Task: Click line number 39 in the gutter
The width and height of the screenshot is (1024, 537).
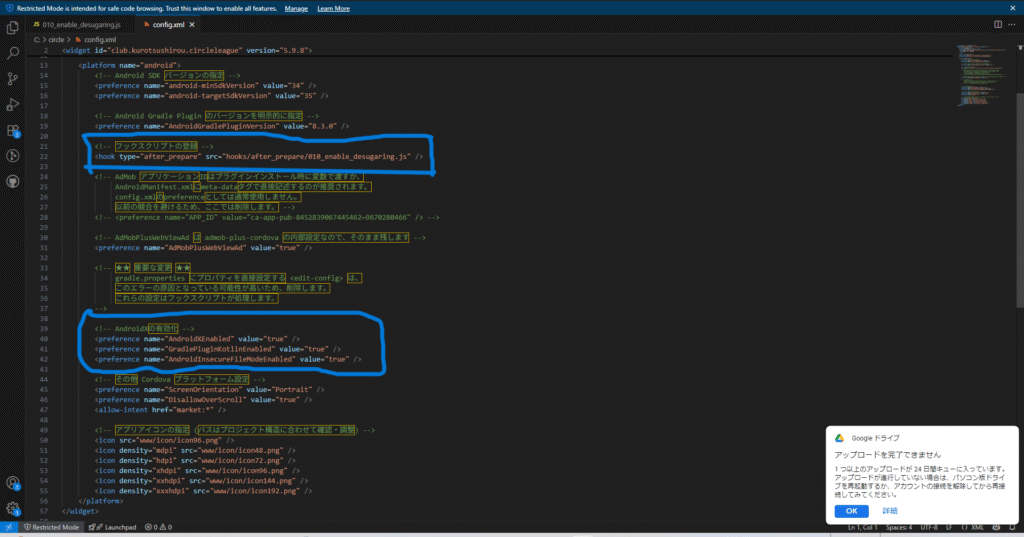Action: [x=44, y=329]
